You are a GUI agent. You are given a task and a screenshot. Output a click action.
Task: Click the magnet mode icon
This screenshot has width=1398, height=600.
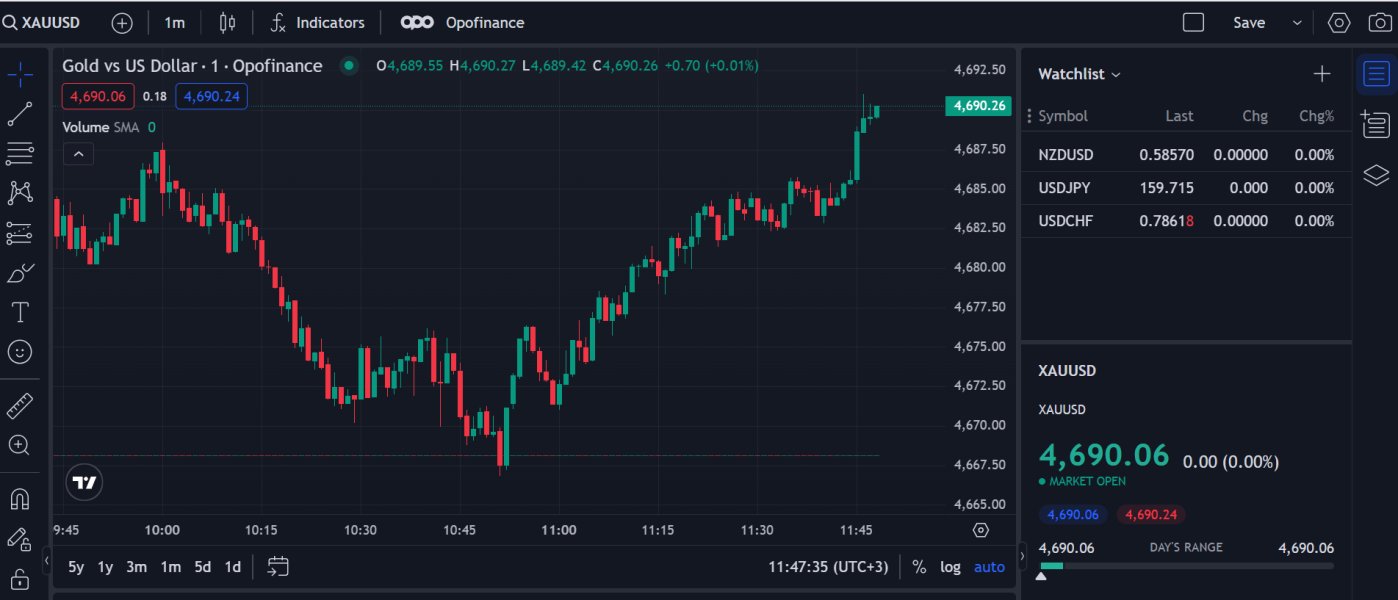coord(20,498)
